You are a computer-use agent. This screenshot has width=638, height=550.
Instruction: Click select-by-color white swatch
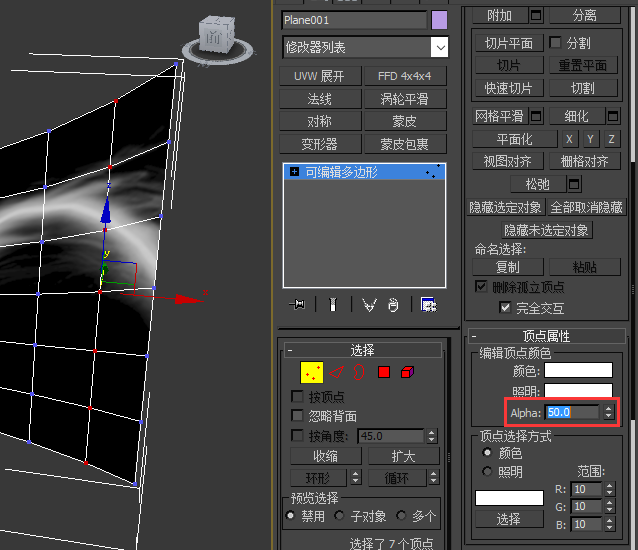point(509,498)
